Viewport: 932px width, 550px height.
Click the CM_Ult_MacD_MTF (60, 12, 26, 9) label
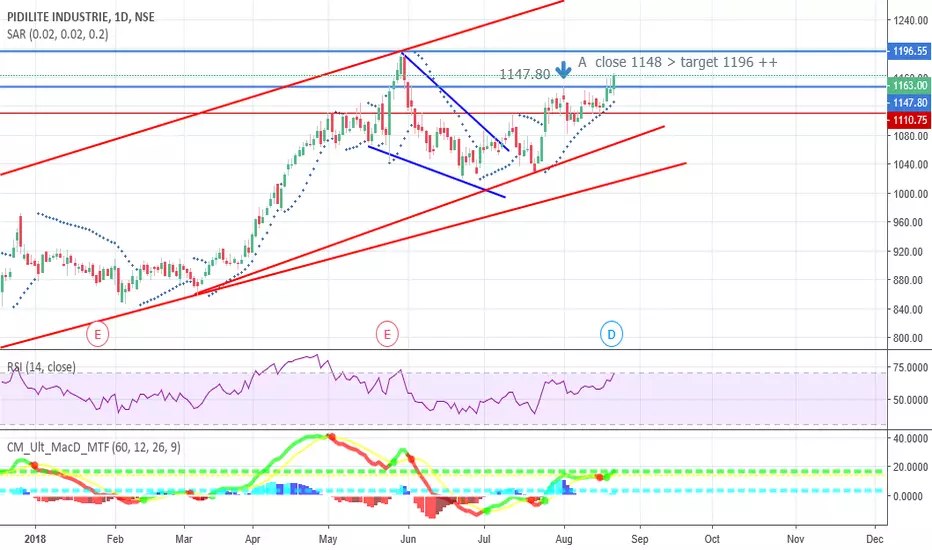point(93,447)
